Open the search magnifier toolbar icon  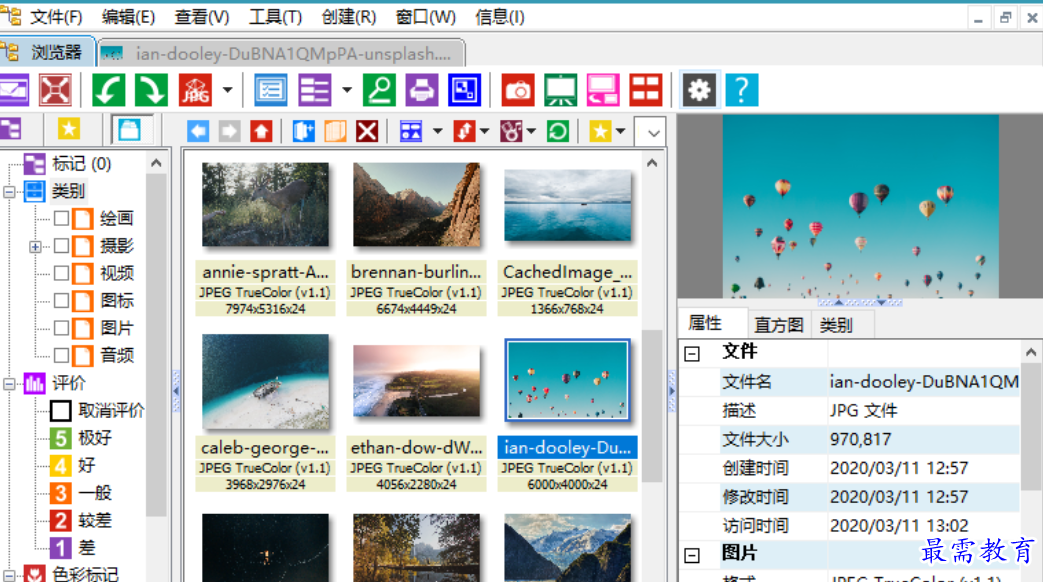click(380, 90)
